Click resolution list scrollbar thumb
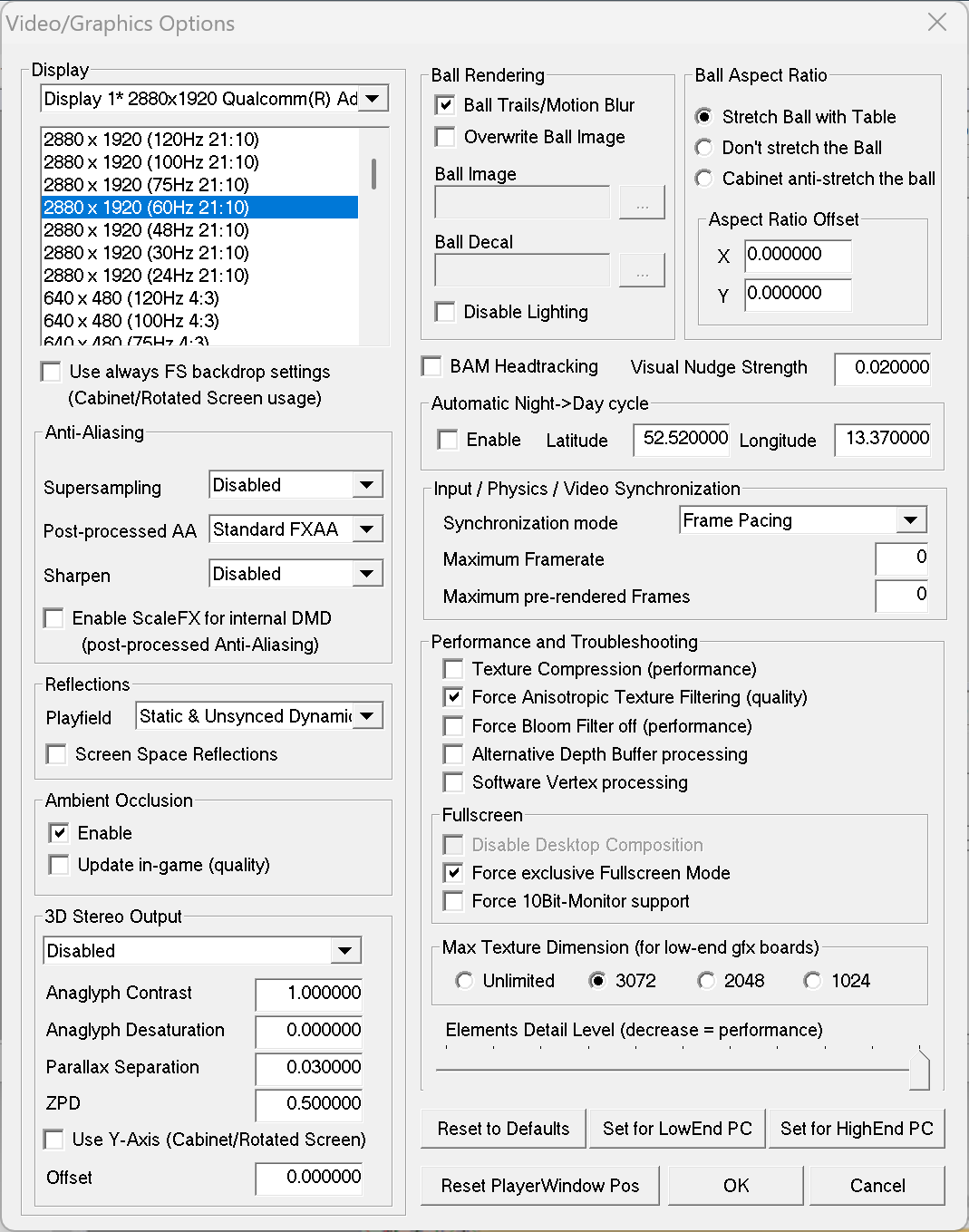This screenshot has height=1232, width=969. (373, 173)
